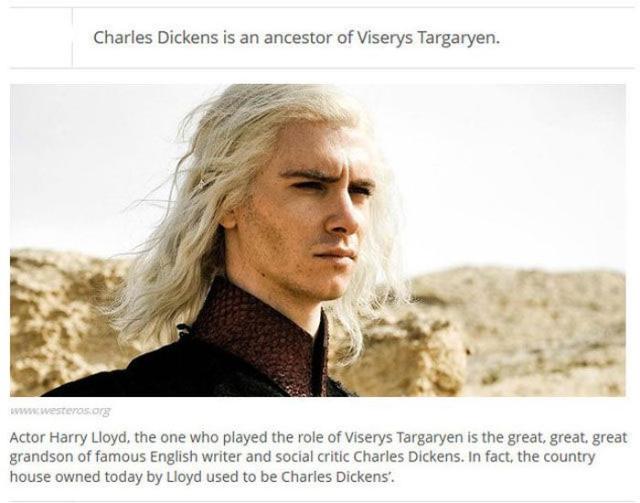Click the hair clip in the photo
This screenshot has width=640, height=503.
click(x=203, y=183)
